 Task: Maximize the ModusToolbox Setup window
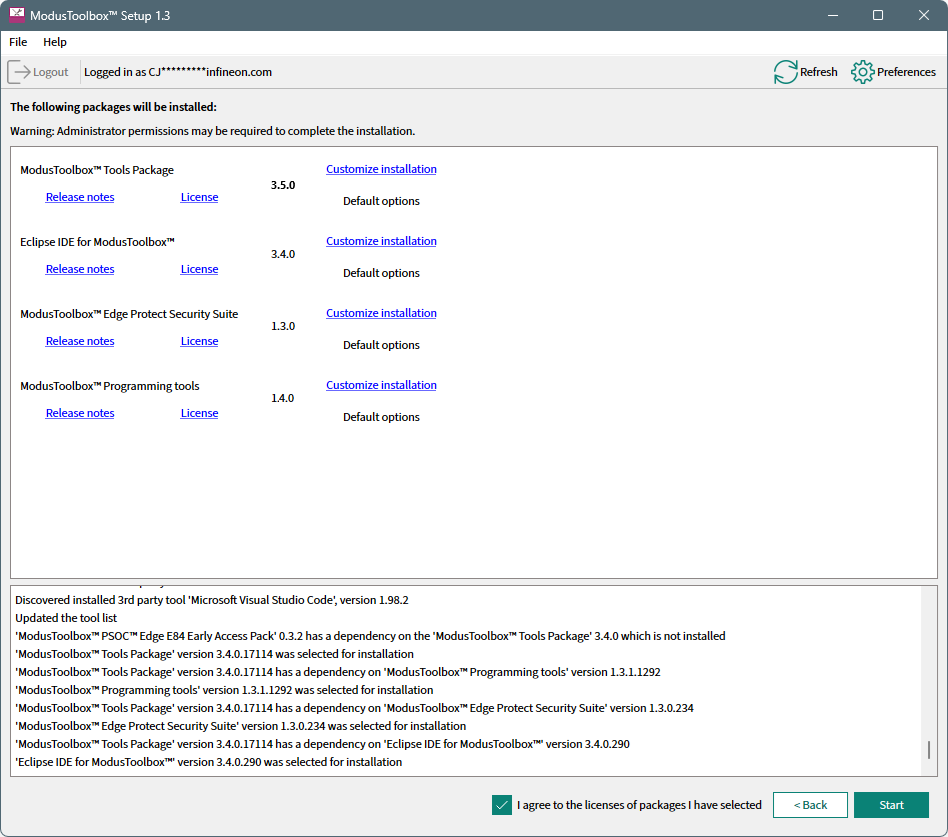878,15
